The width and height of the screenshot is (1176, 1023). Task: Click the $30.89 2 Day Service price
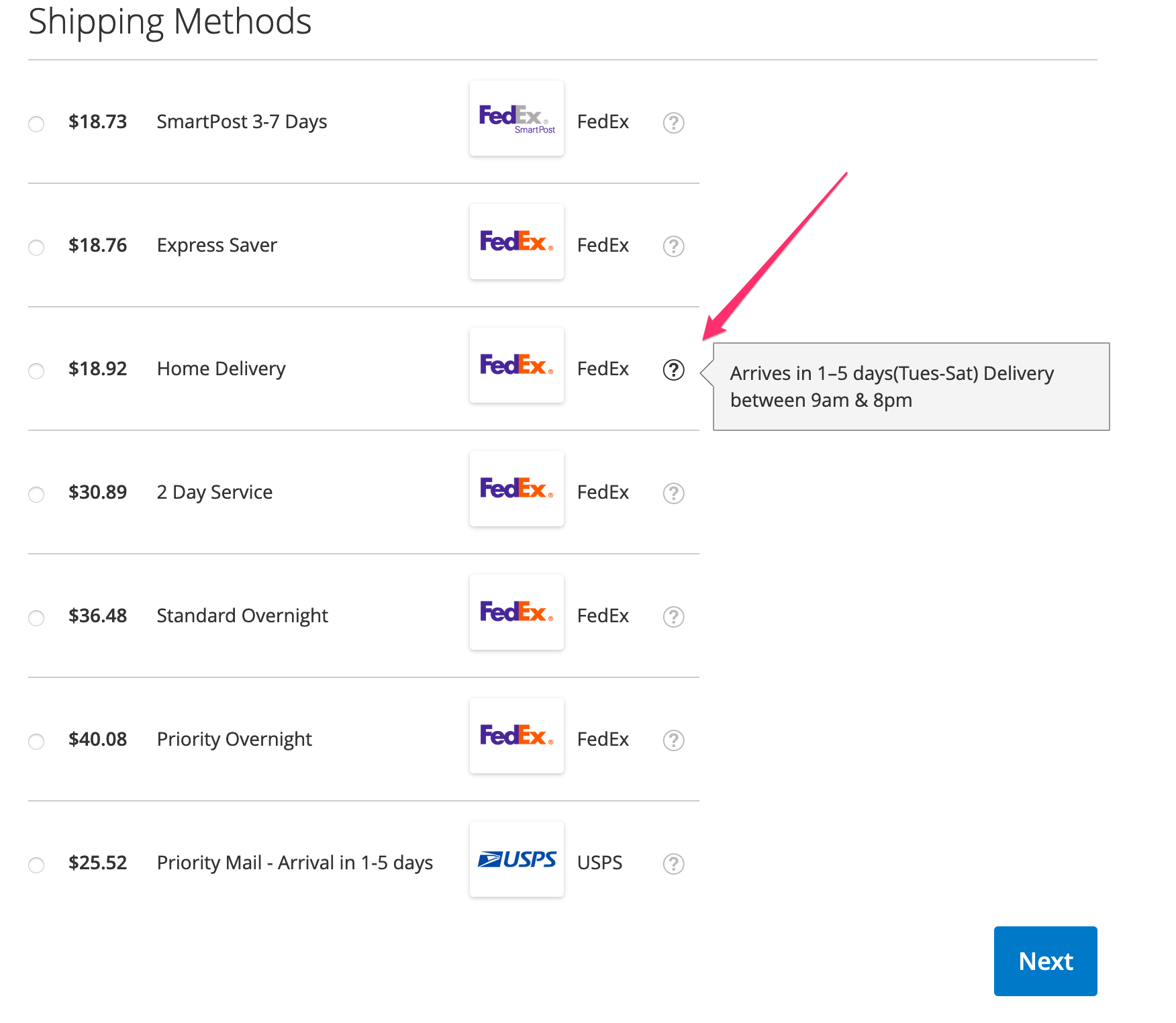point(97,492)
